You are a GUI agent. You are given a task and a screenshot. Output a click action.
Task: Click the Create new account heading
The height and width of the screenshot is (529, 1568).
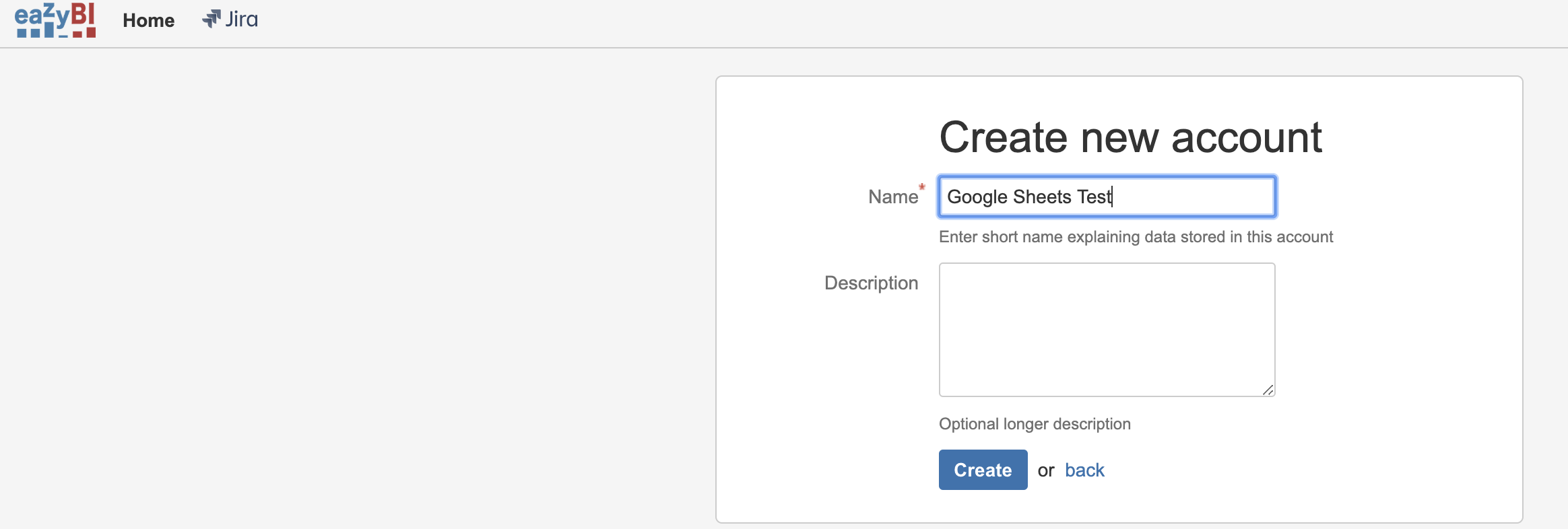1130,137
